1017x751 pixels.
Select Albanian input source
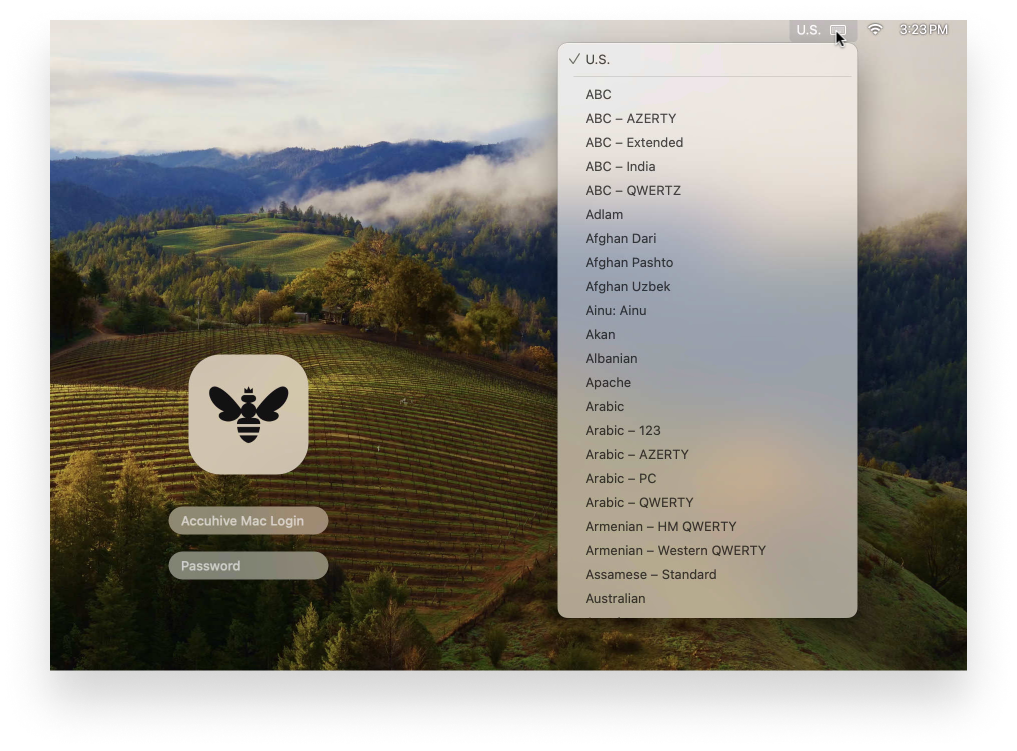(x=611, y=358)
